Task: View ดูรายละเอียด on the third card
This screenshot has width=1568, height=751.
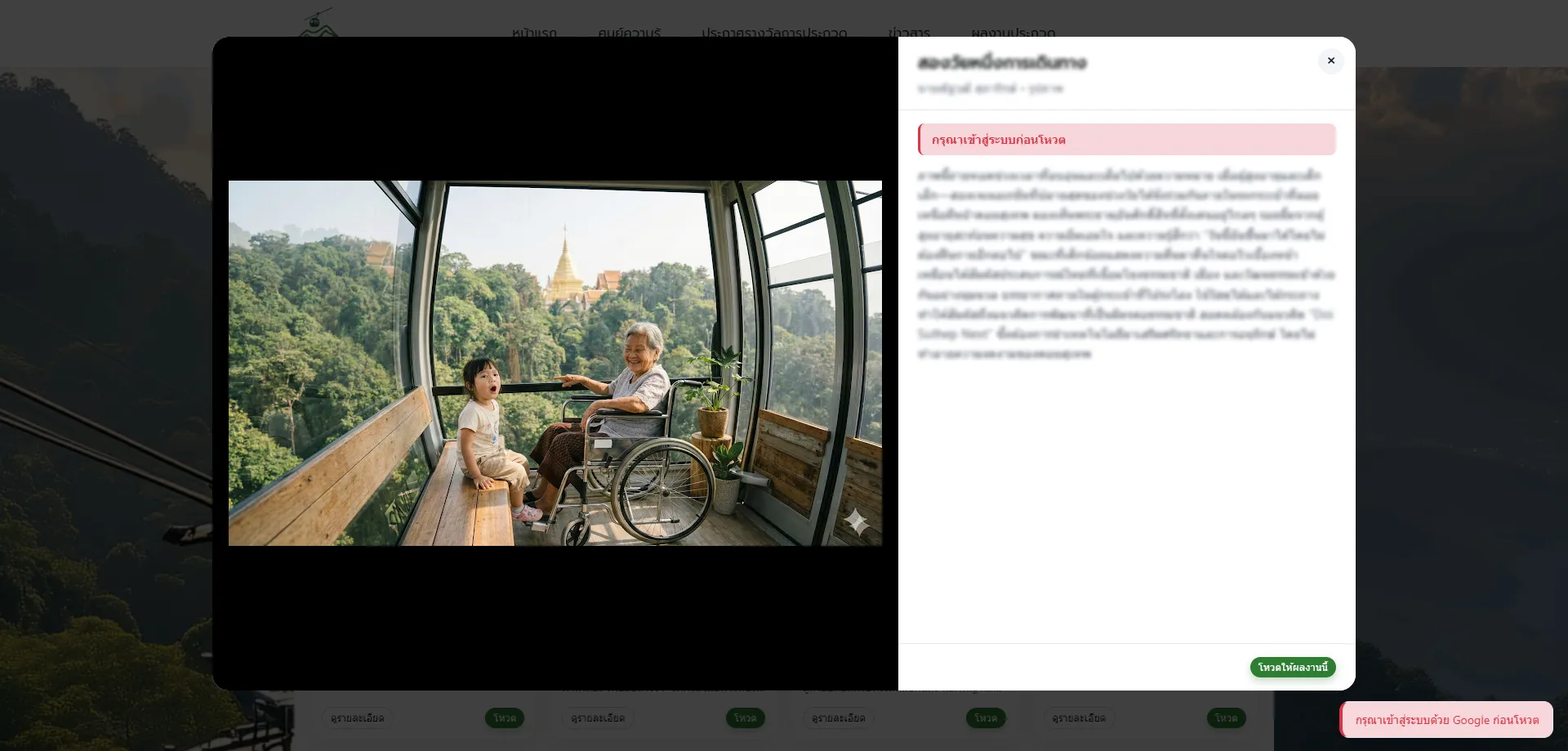Action: tap(838, 718)
